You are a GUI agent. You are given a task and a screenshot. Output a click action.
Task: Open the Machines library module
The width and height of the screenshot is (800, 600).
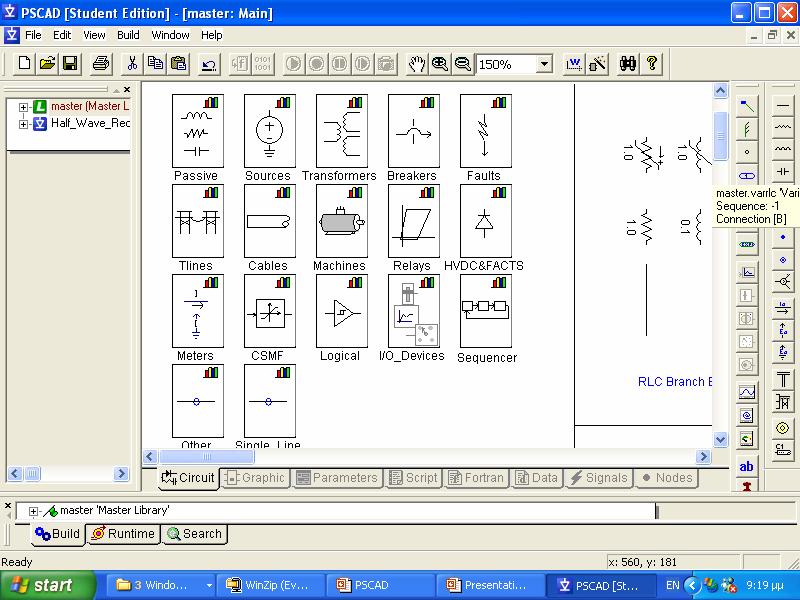pos(342,221)
